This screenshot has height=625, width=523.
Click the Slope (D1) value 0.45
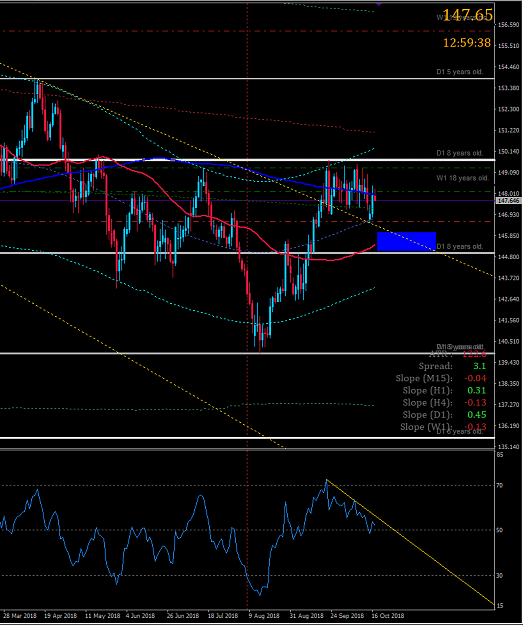(477, 415)
